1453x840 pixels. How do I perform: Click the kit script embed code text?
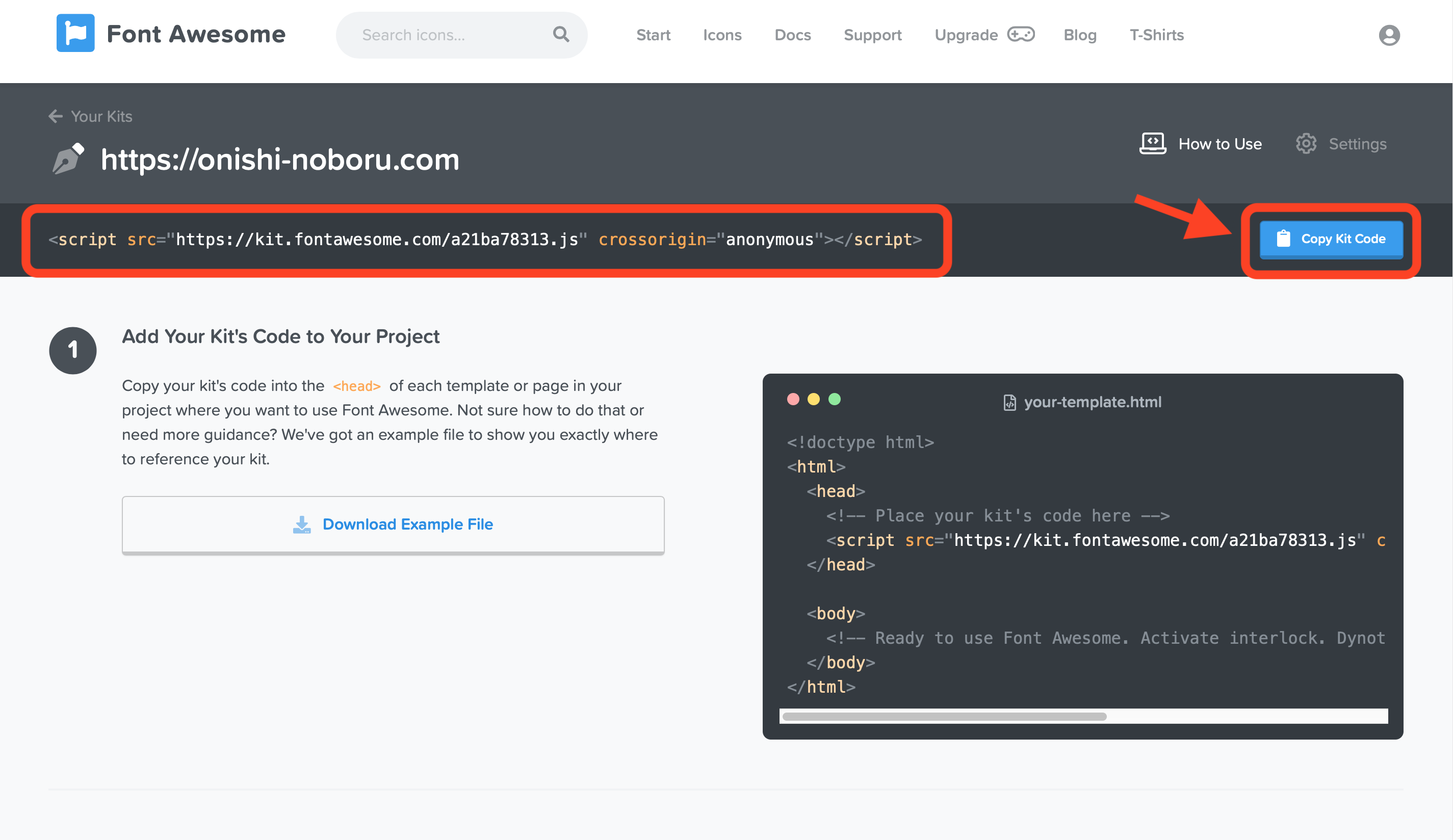click(485, 239)
